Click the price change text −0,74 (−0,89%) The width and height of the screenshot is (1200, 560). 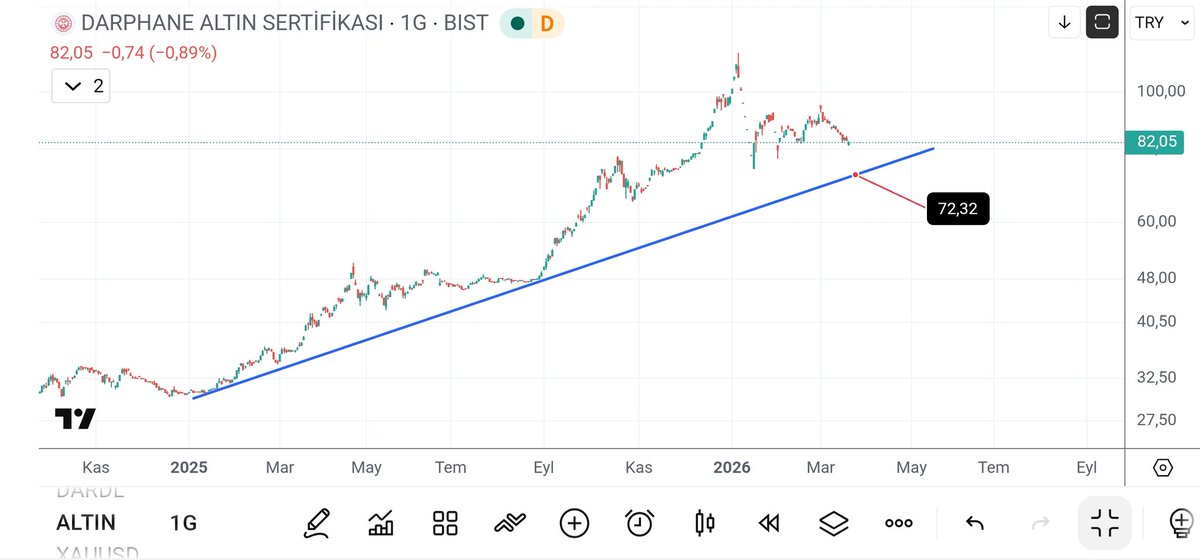pyautogui.click(x=159, y=52)
